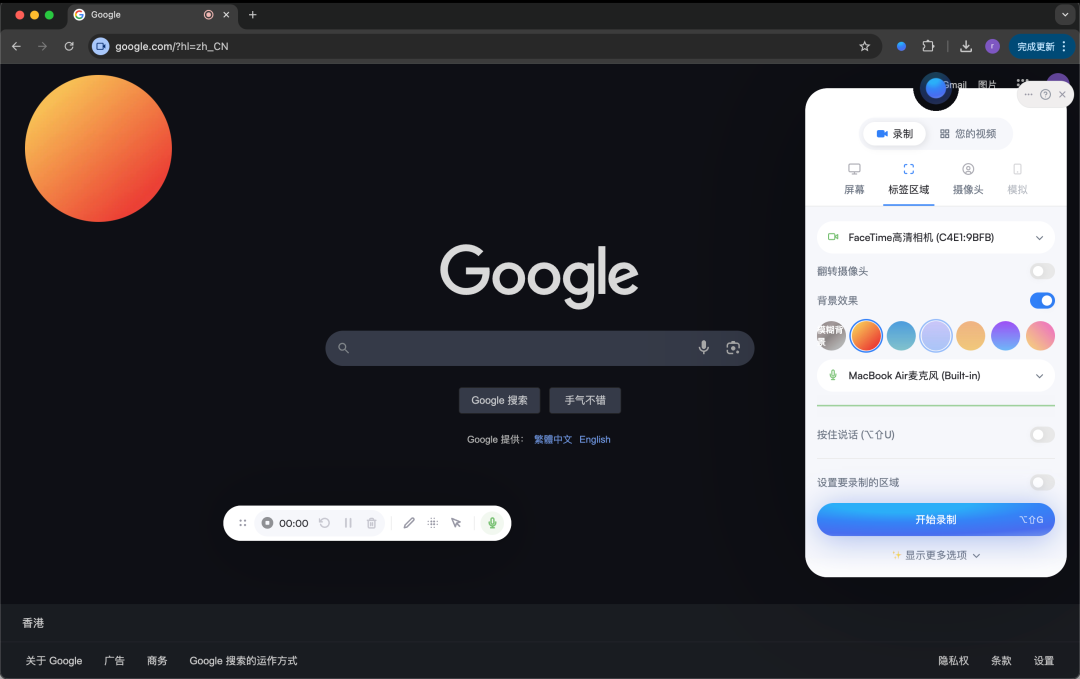The image size is (1080, 679).
Task: Click the pause icon in recording toolbar
Action: point(348,523)
